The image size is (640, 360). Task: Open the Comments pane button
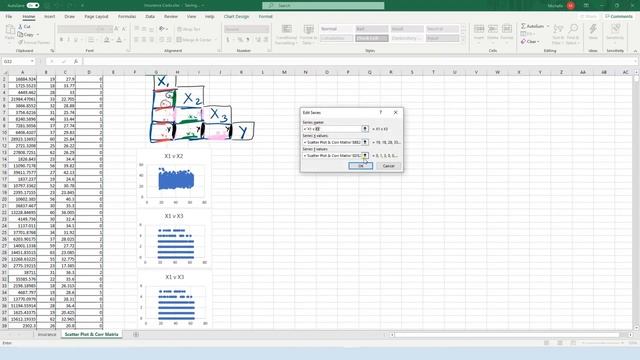(x=619, y=16)
